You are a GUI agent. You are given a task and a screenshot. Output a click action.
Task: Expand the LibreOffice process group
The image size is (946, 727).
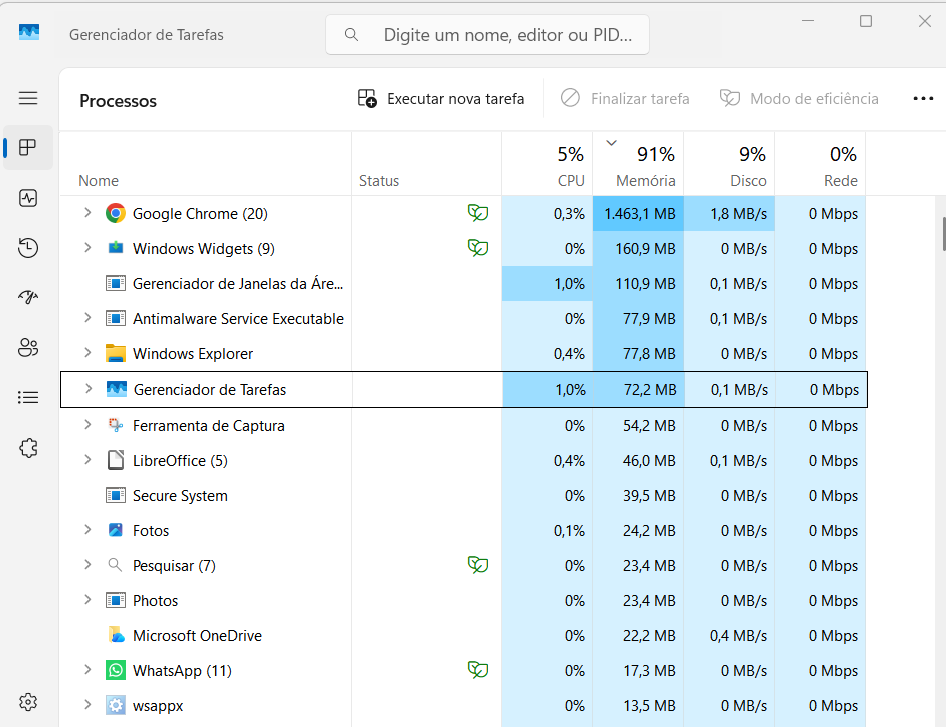87,459
